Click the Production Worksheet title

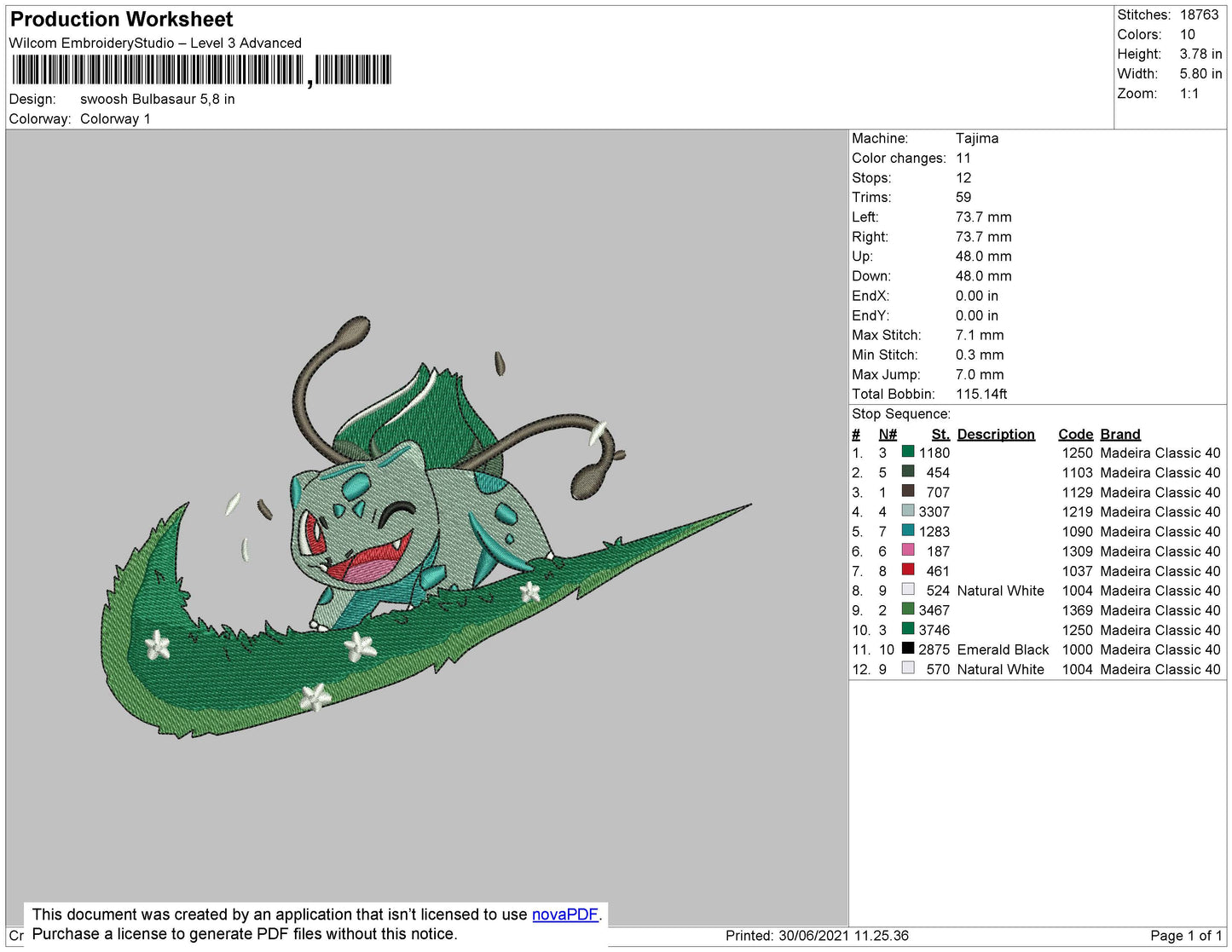(x=122, y=20)
